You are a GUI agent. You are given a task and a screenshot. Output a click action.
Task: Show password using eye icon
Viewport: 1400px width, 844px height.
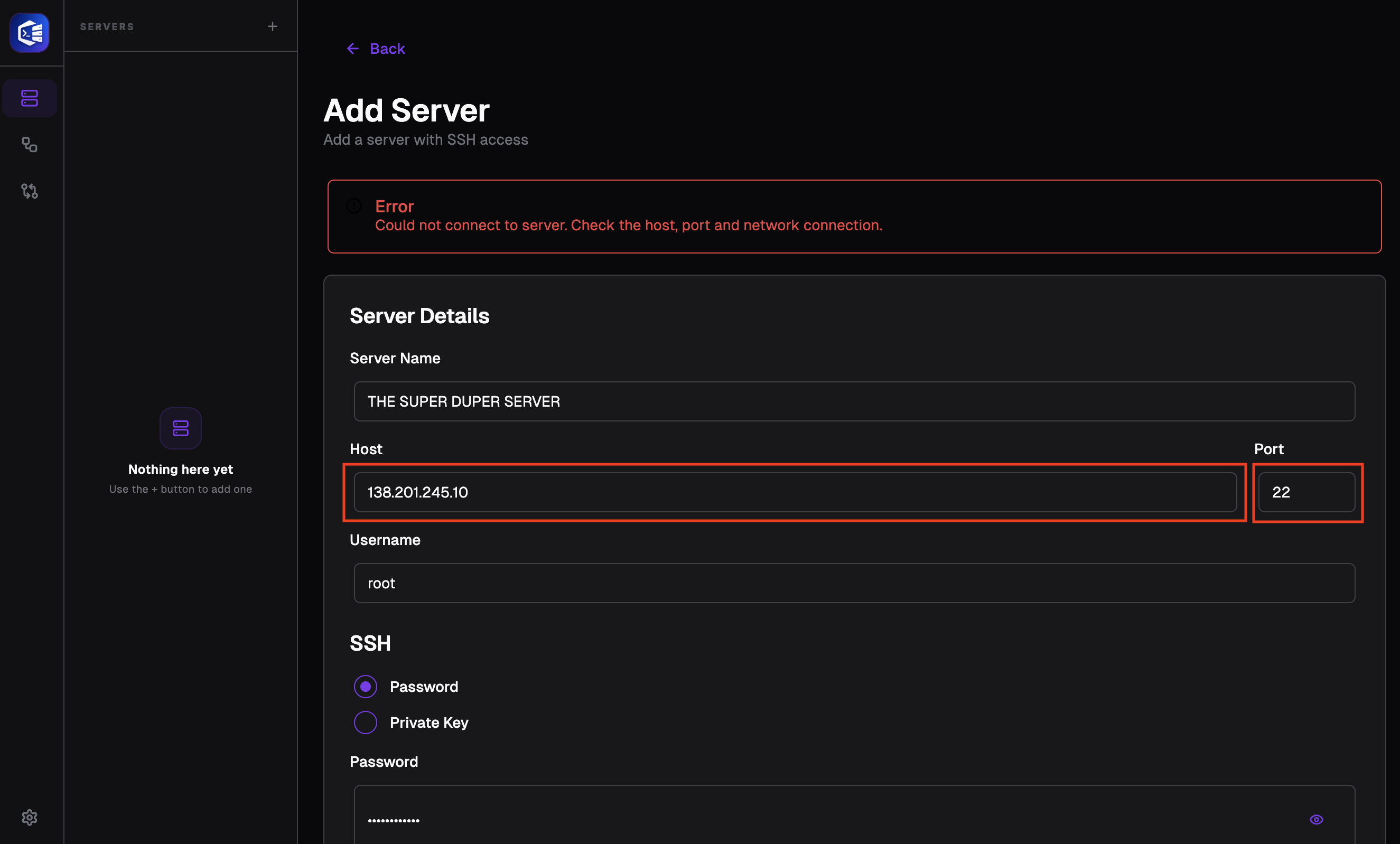pyautogui.click(x=1317, y=820)
